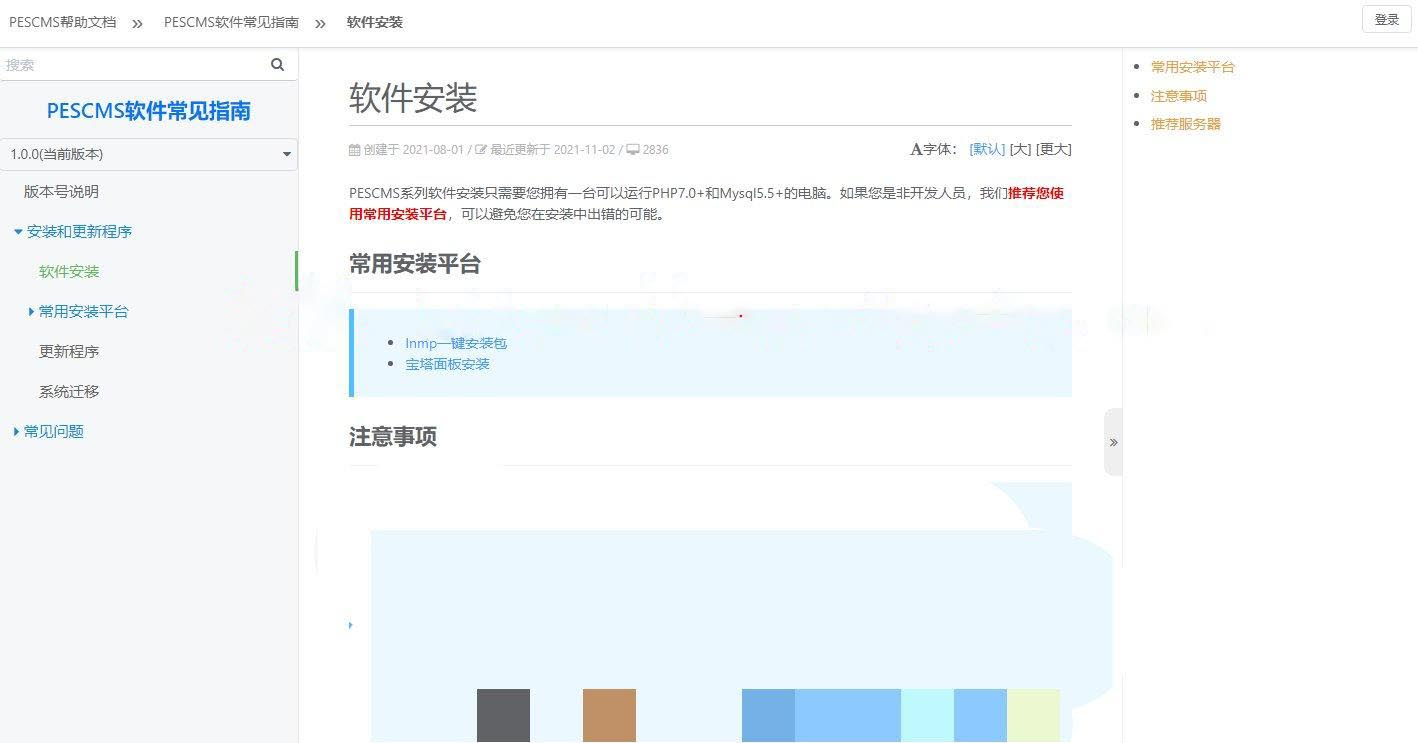The image size is (1418, 743).
Task: Switch font size to 默认
Action: 986,149
